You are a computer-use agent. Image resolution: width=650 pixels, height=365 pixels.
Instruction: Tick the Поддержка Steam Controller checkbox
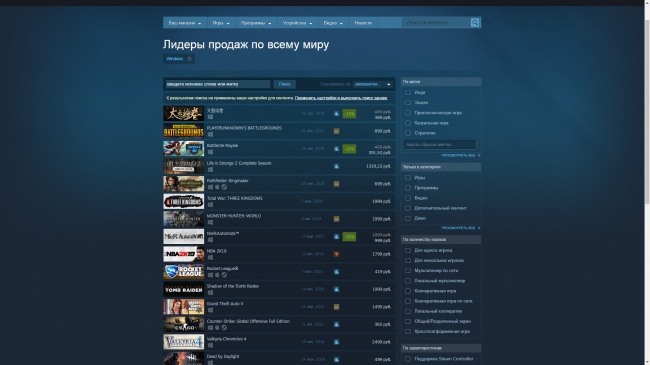click(x=408, y=359)
